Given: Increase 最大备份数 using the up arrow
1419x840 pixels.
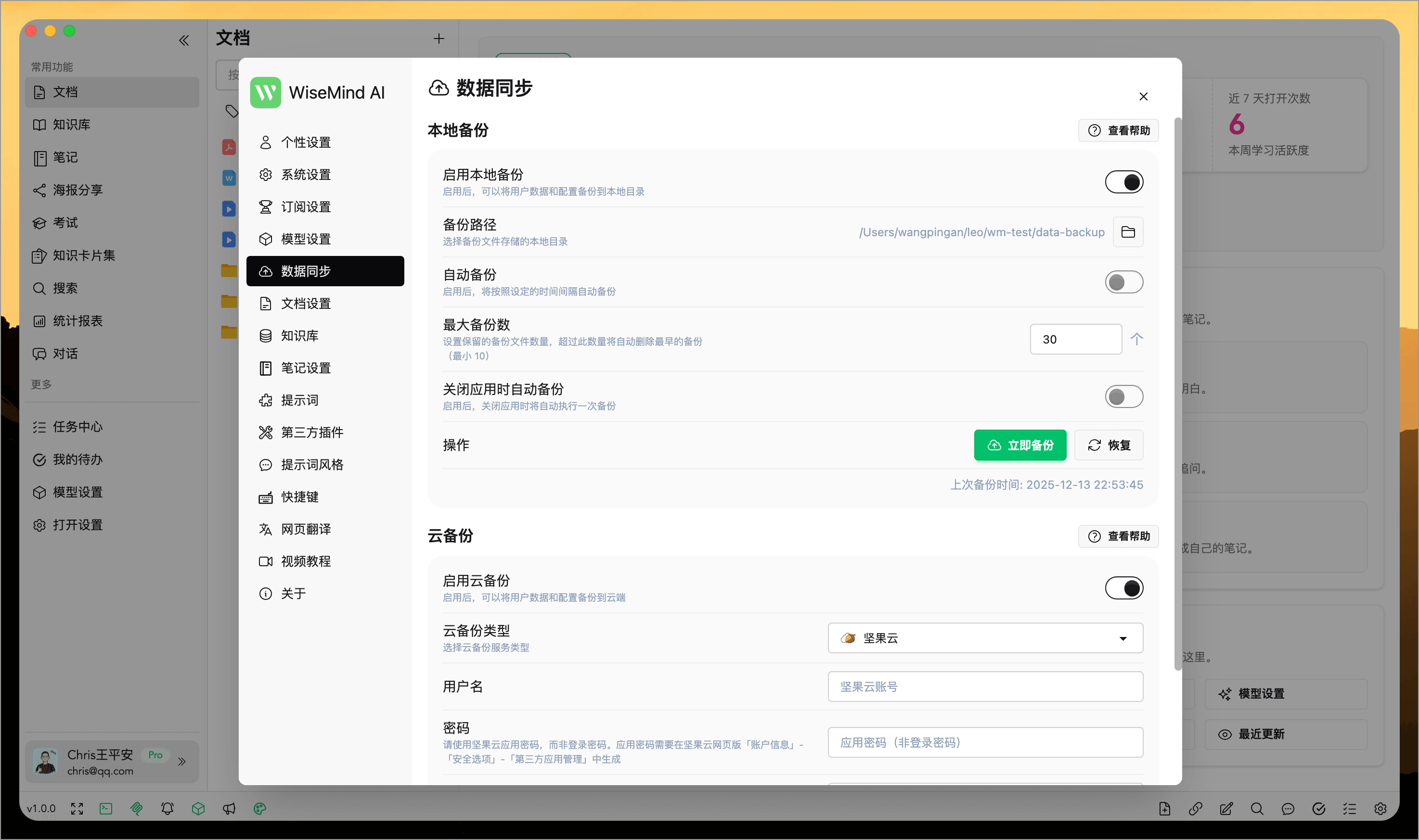Looking at the screenshot, I should pos(1137,339).
